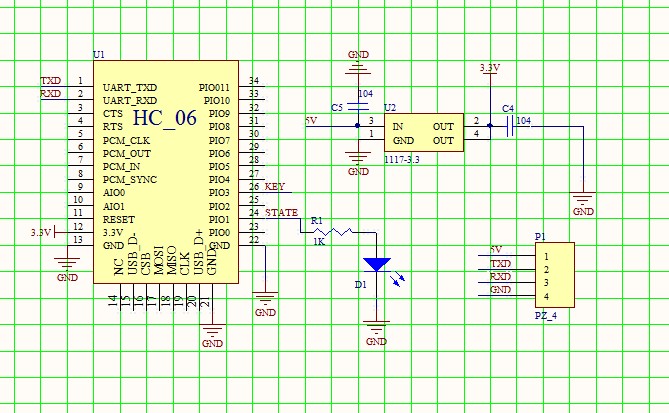
Task: Click the RXD net label on P1 connector
Action: coord(500,276)
